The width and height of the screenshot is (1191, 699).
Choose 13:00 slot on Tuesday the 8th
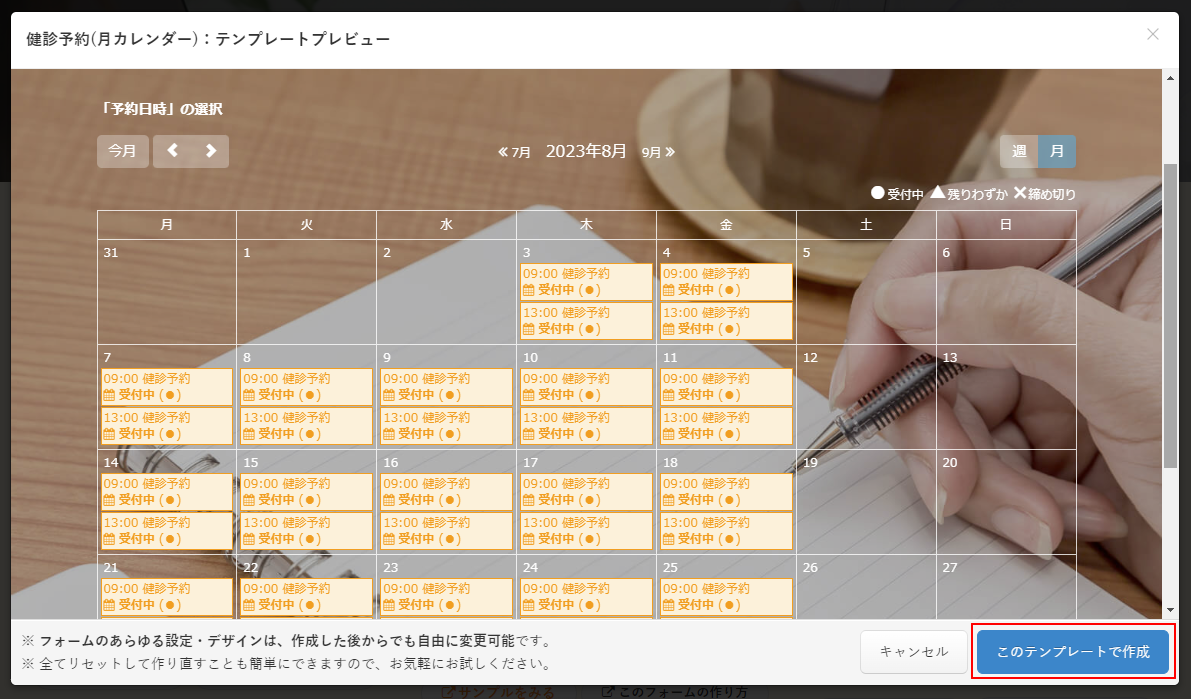(x=306, y=425)
